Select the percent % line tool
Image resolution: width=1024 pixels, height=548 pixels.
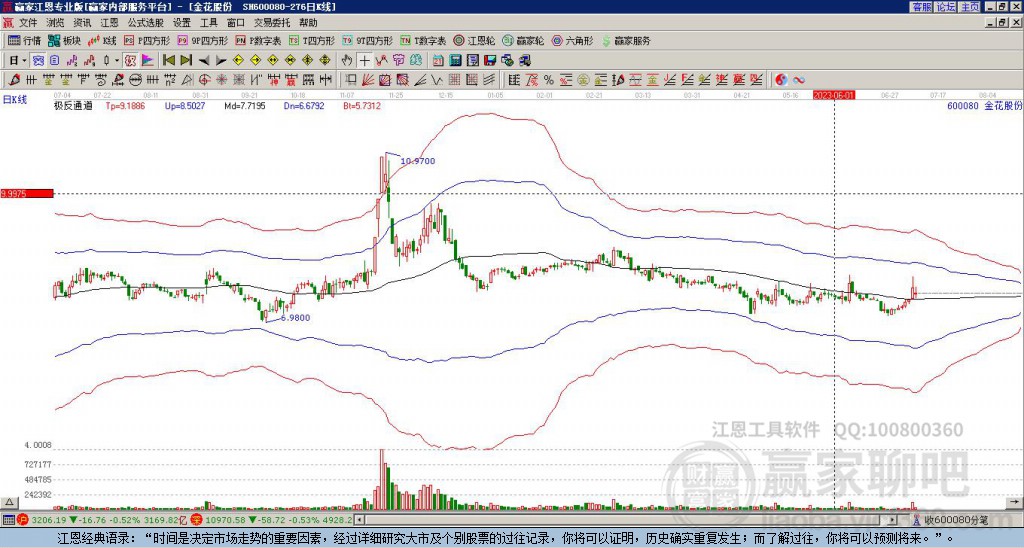point(549,80)
